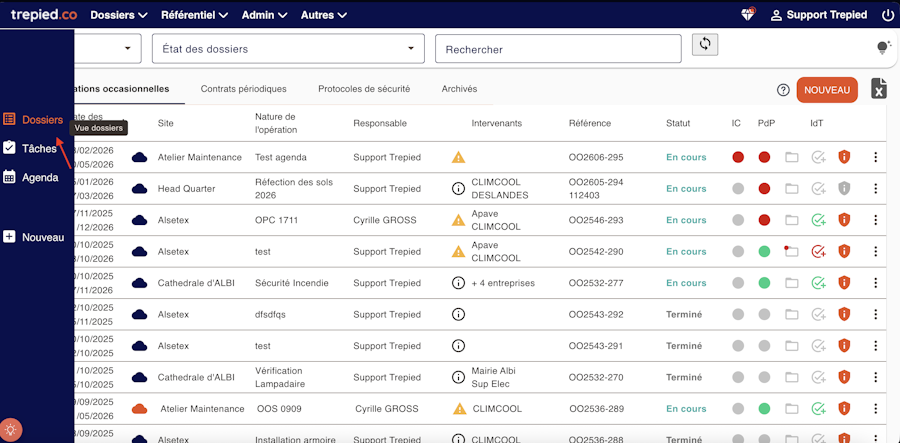Viewport: 900px width, 443px height.
Task: Toggle IdT check icon for OPC 1711 row
Action: pyautogui.click(x=819, y=220)
